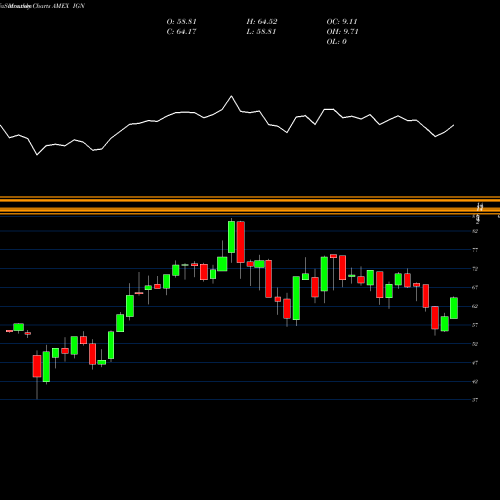The image size is (500, 500).
Task: Select the 47 price axis label
Action: tap(475, 363)
